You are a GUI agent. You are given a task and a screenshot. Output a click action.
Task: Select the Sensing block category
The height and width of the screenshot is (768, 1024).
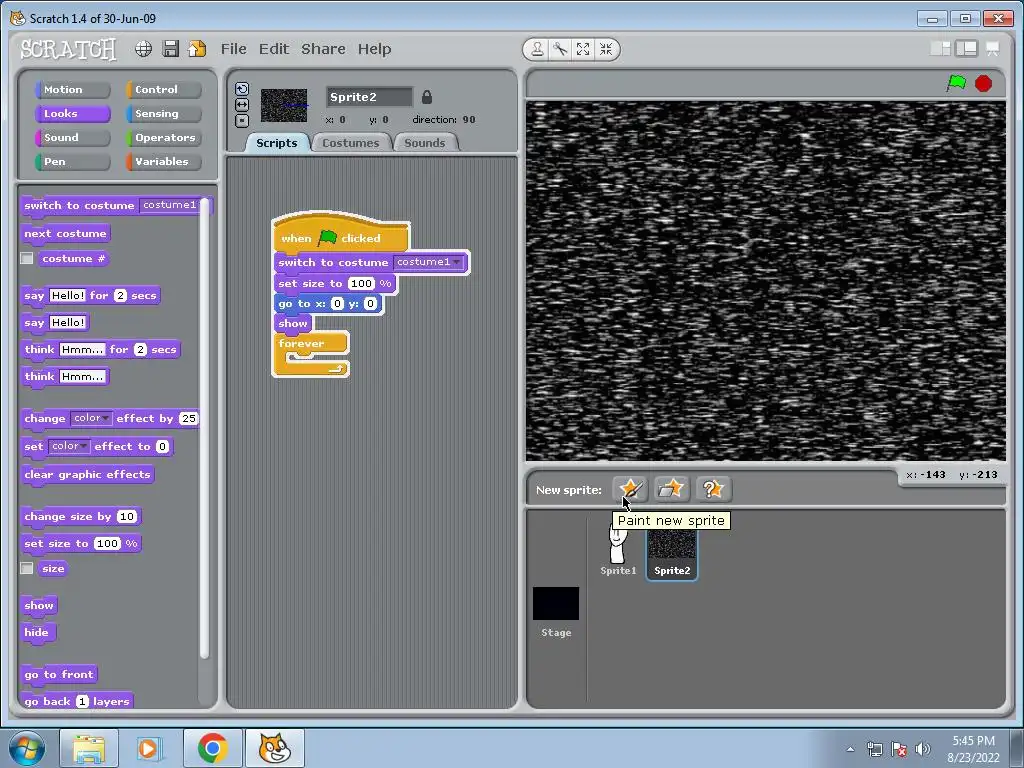pyautogui.click(x=163, y=114)
